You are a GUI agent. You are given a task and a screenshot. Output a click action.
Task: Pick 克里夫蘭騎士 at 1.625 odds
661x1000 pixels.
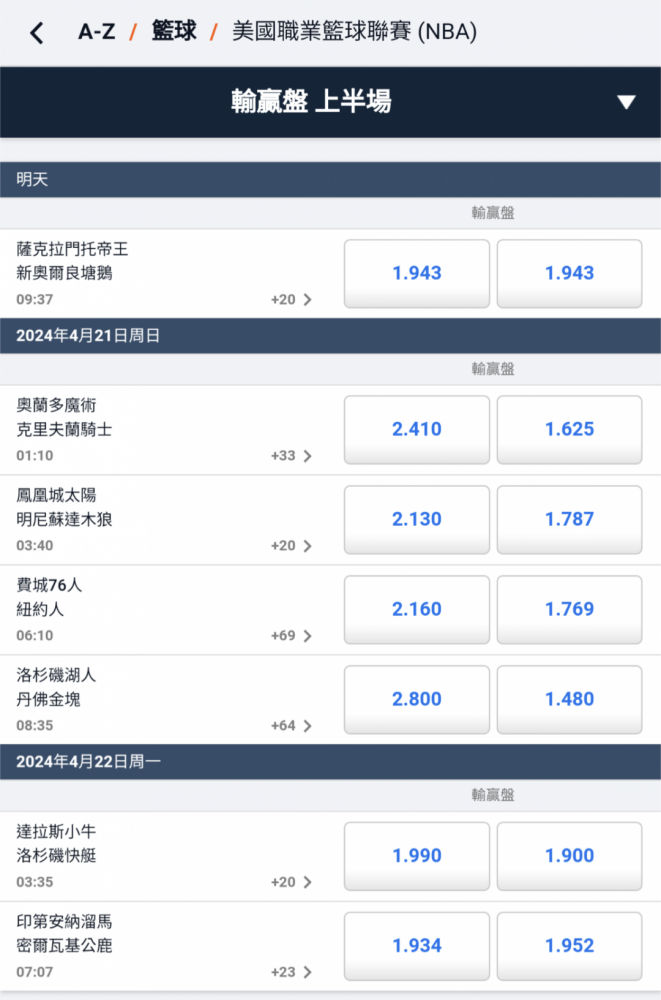(569, 429)
